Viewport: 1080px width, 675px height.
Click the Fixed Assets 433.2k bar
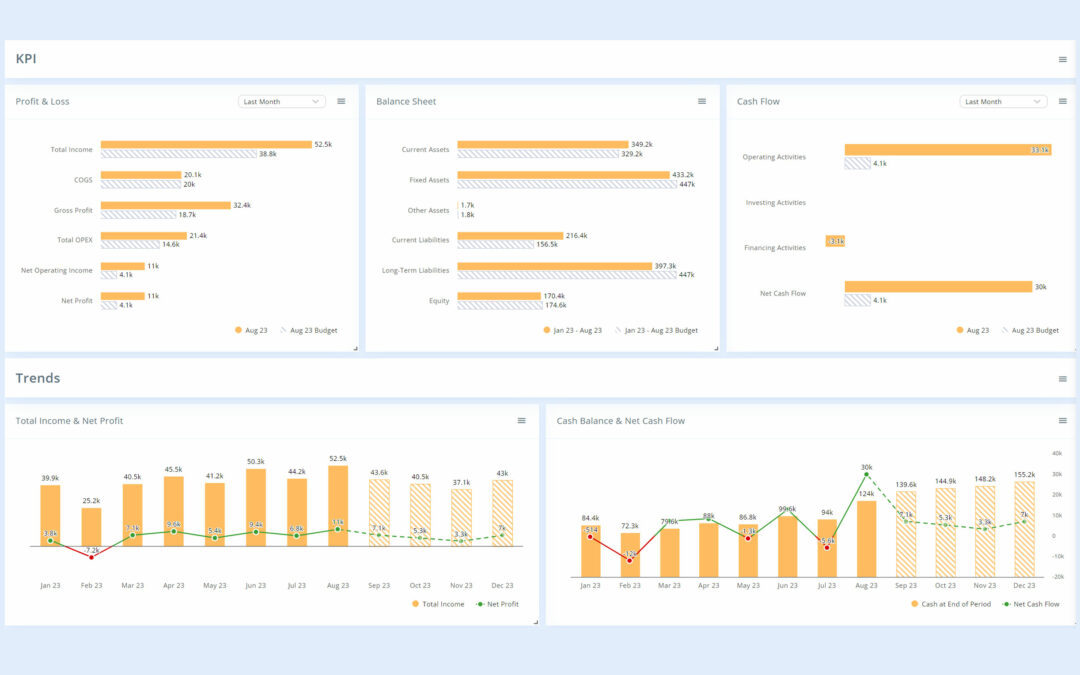pyautogui.click(x=563, y=175)
